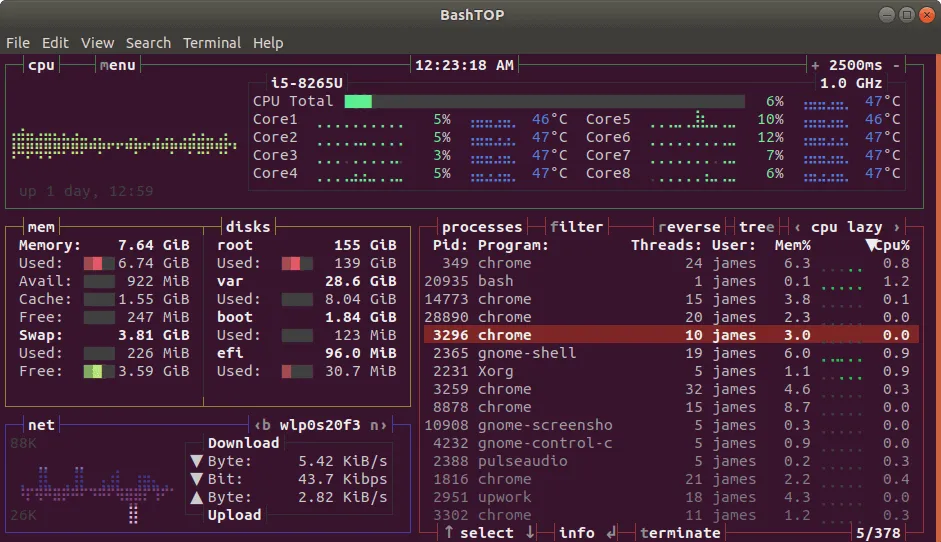
Task: Click the CPU Total usage bar
Action: click(x=544, y=101)
